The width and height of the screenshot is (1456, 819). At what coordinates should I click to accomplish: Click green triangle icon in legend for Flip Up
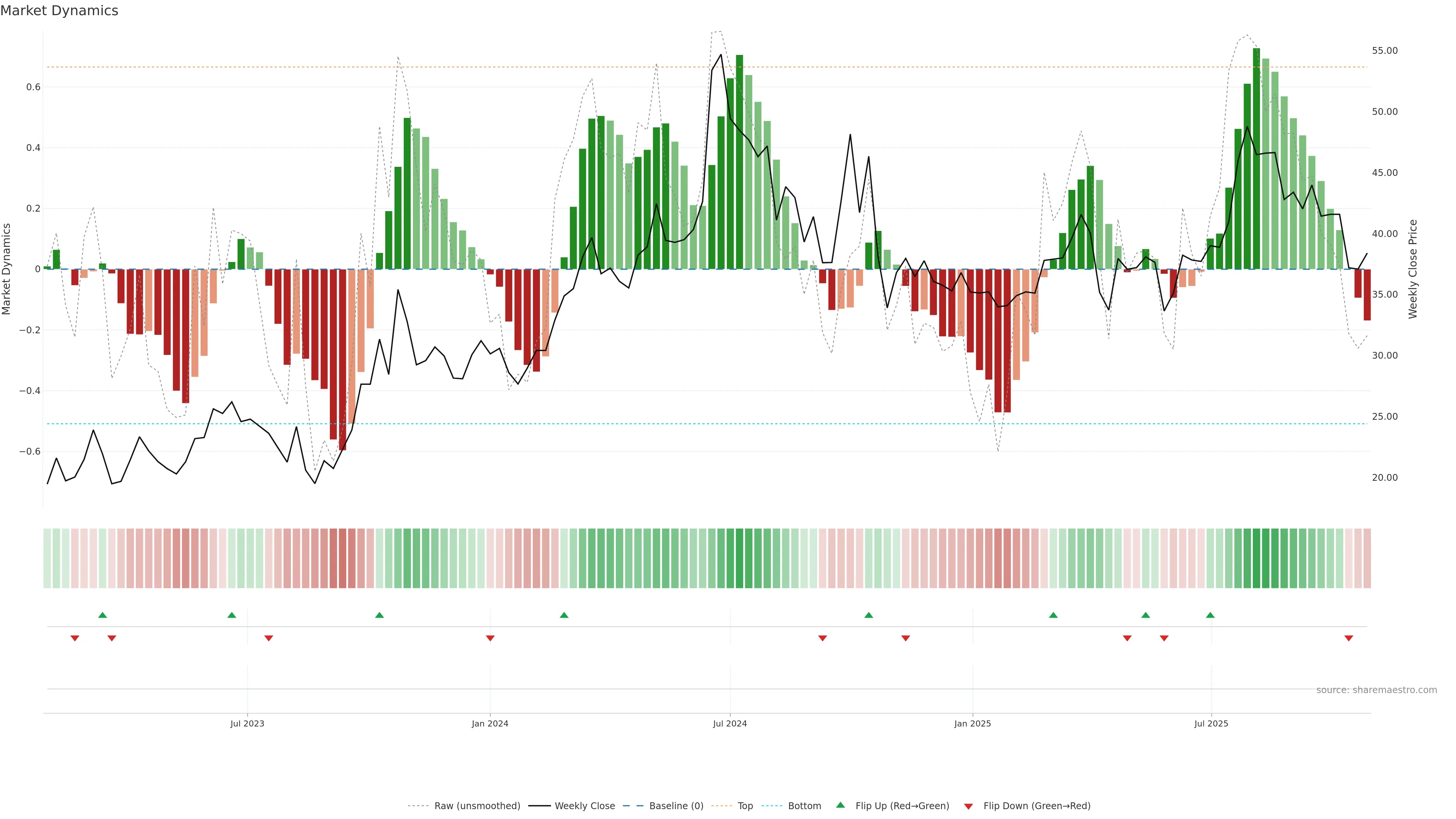pyautogui.click(x=841, y=805)
